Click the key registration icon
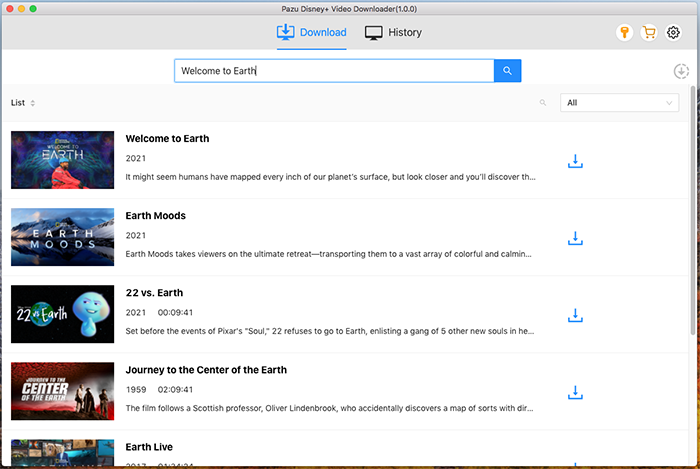This screenshot has width=700, height=469. coord(624,33)
